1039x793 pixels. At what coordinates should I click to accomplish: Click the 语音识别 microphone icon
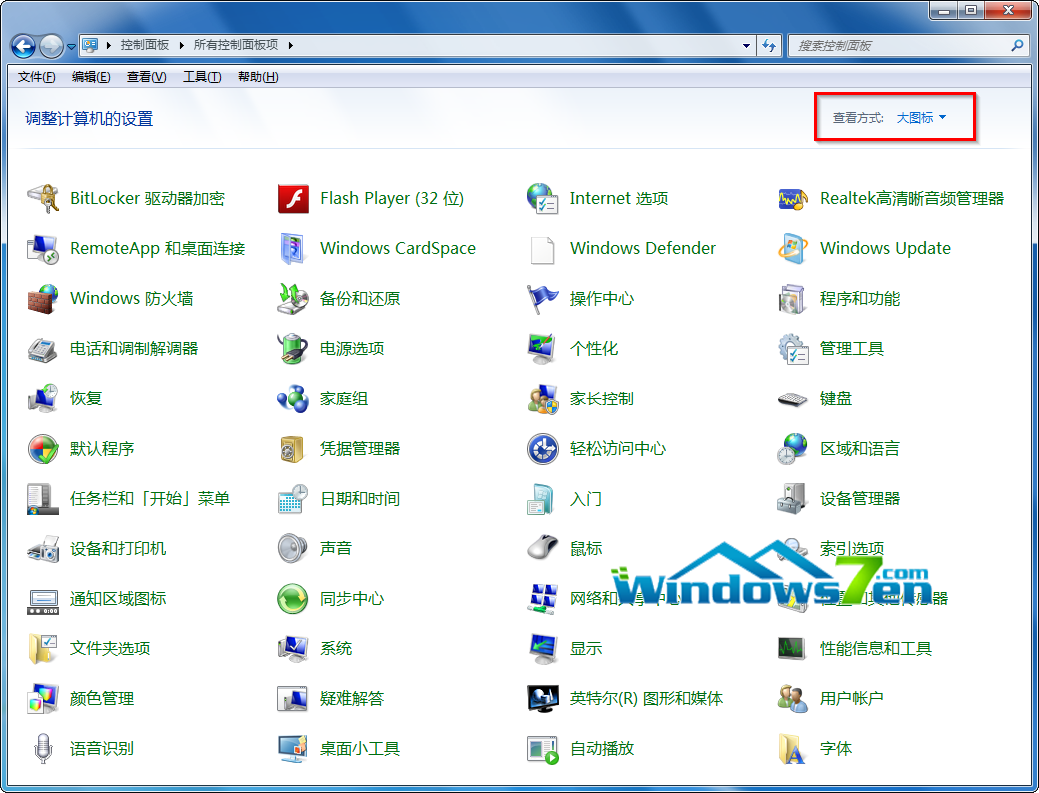coord(43,749)
